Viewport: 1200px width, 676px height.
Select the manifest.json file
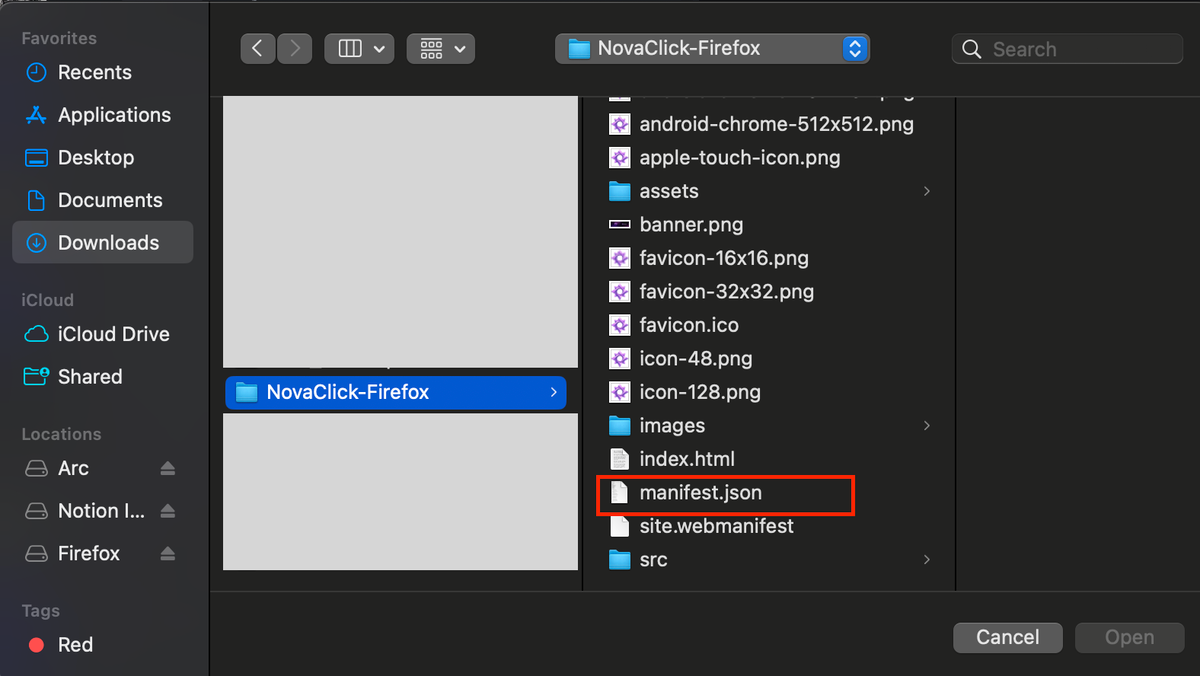[x=700, y=493]
